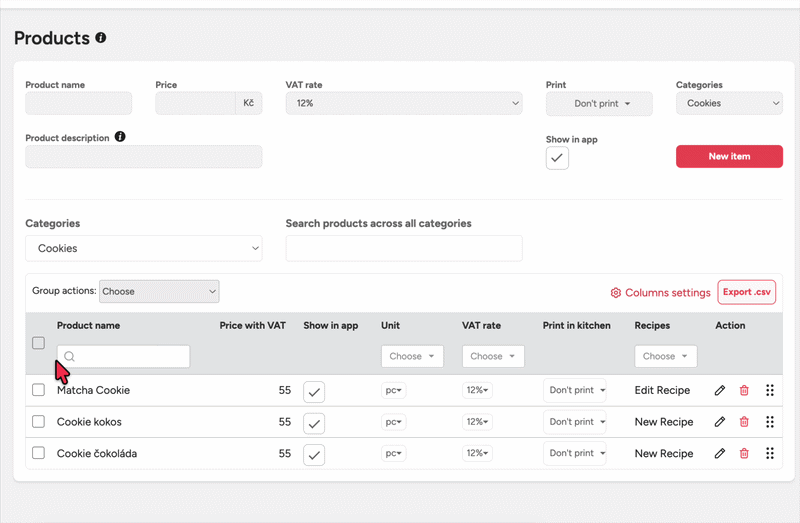Open Print in kitchen dropdown for Cookie kokos
The image size is (800, 523).
[x=575, y=422]
